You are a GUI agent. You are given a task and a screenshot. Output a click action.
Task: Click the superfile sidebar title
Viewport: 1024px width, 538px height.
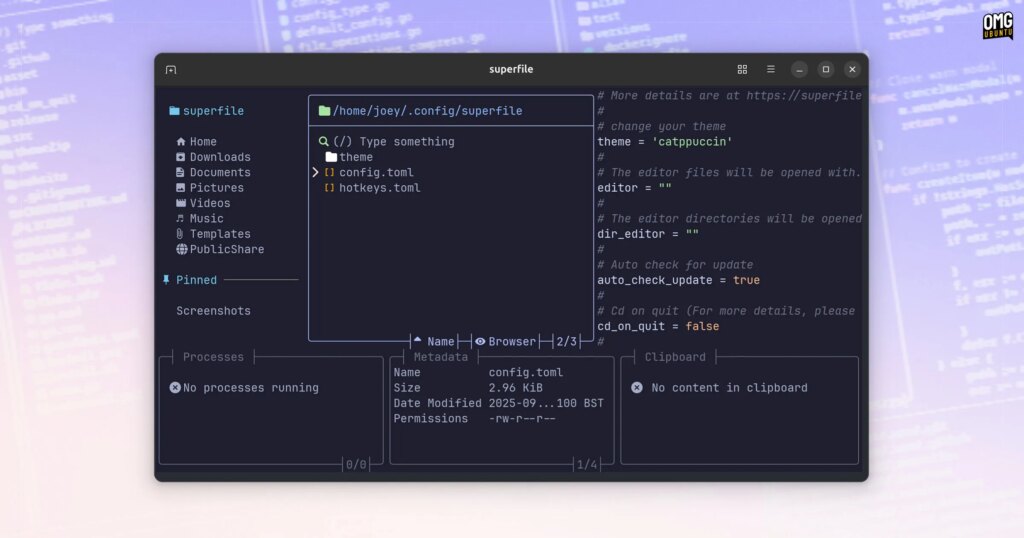[214, 111]
